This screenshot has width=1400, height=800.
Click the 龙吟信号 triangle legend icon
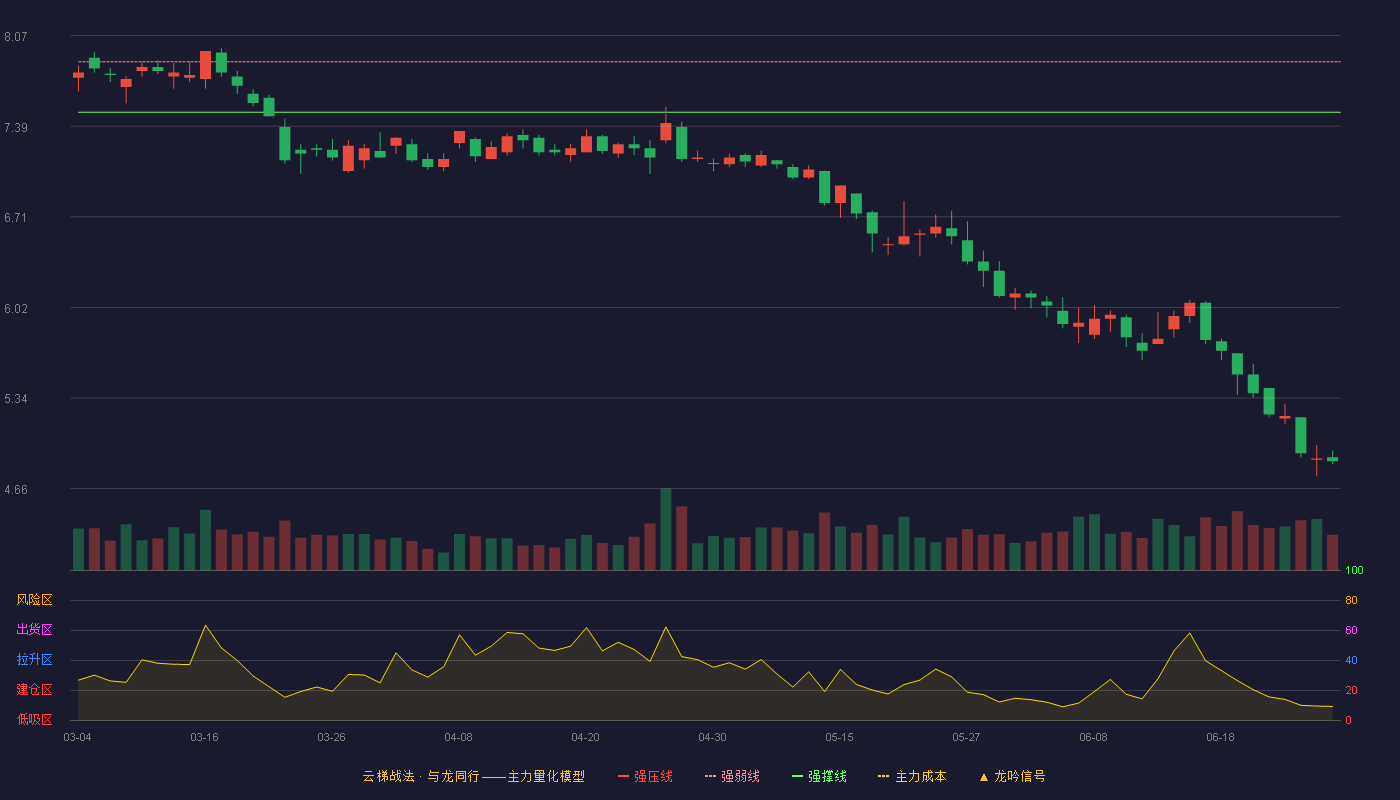pos(984,777)
